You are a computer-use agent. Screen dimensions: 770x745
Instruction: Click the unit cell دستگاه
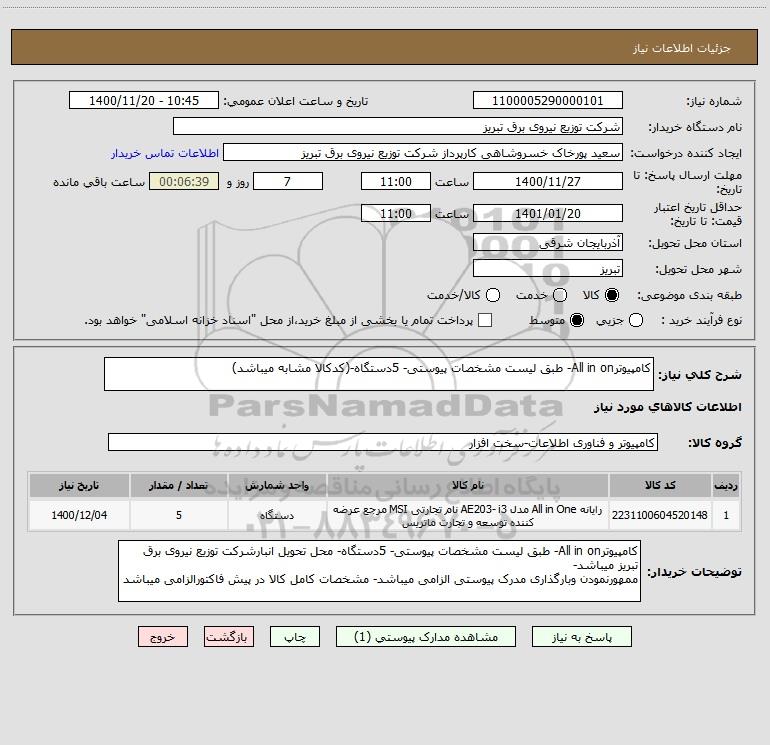coord(277,515)
